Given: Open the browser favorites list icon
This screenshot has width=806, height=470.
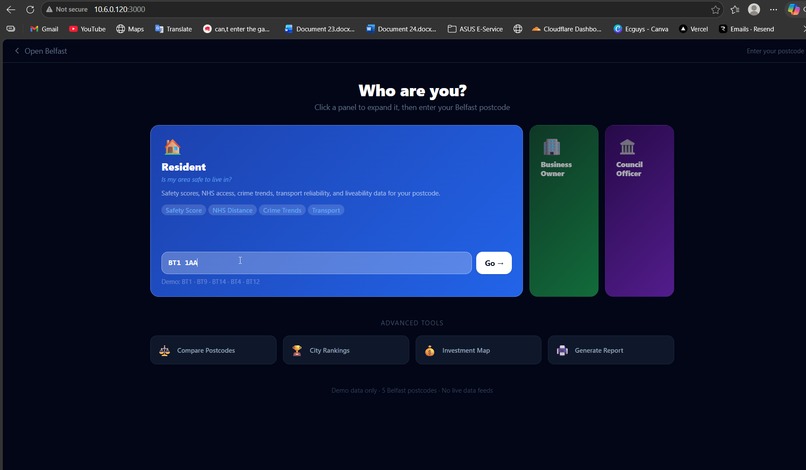Looking at the screenshot, I should pos(735,9).
